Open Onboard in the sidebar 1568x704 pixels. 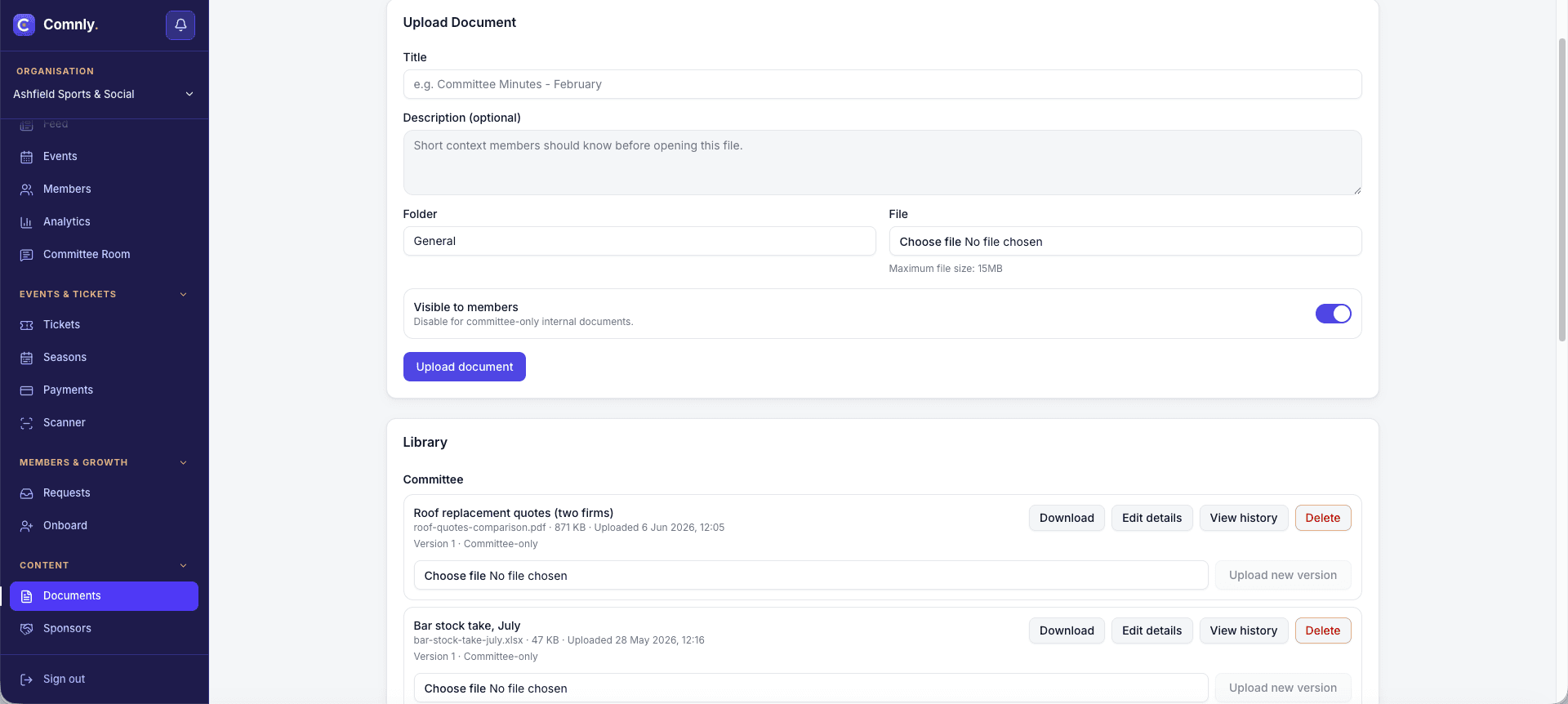104,526
